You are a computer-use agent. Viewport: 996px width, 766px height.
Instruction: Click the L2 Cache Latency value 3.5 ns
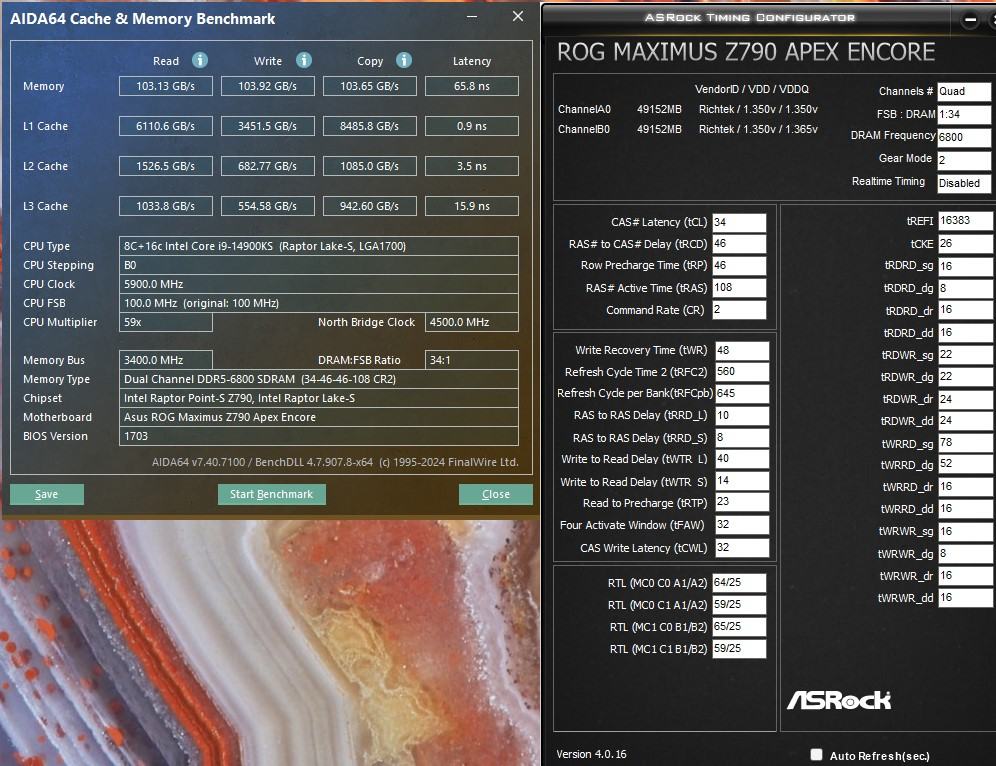click(x=472, y=166)
